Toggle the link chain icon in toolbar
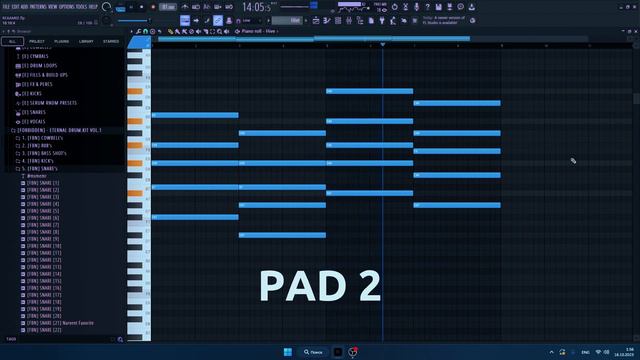Image resolution: width=640 pixels, height=360 pixels. [x=218, y=20]
